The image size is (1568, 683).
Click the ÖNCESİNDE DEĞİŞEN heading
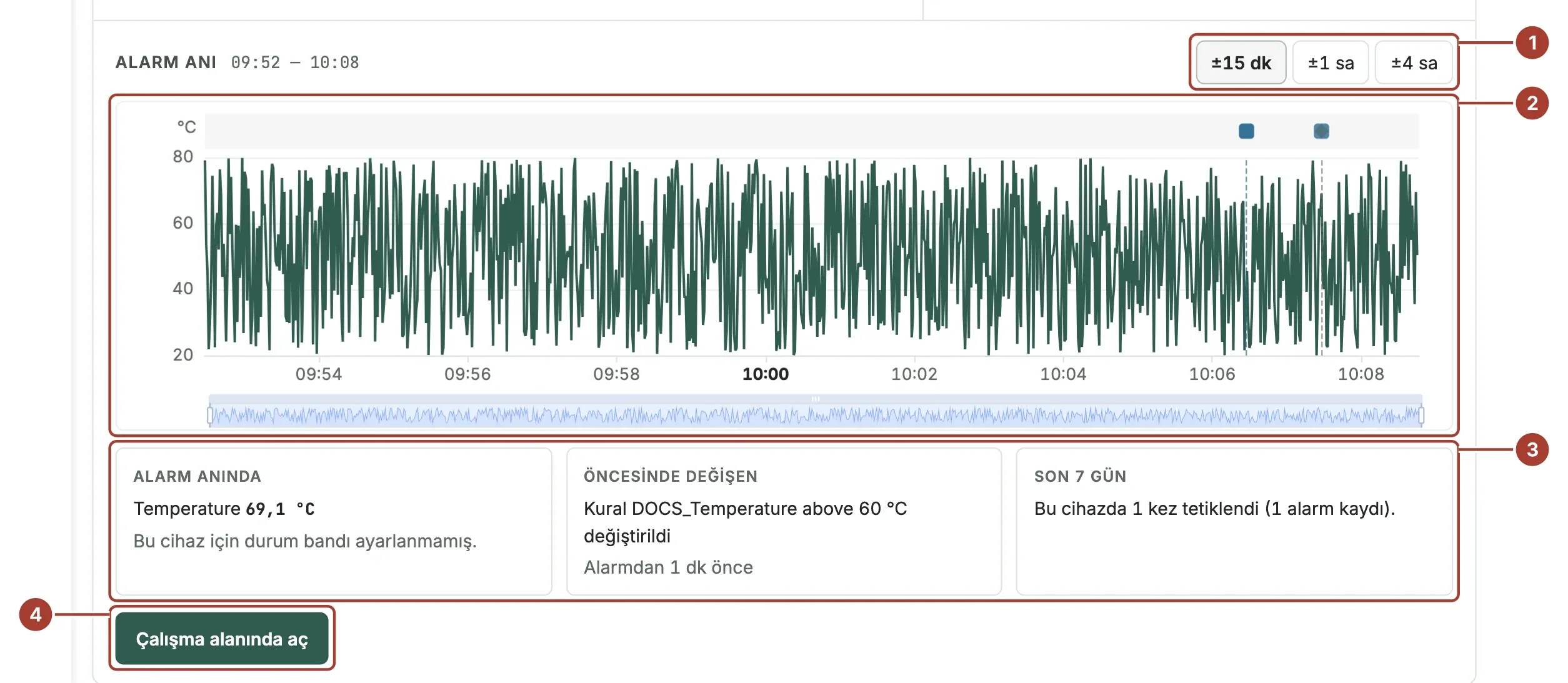[x=670, y=476]
